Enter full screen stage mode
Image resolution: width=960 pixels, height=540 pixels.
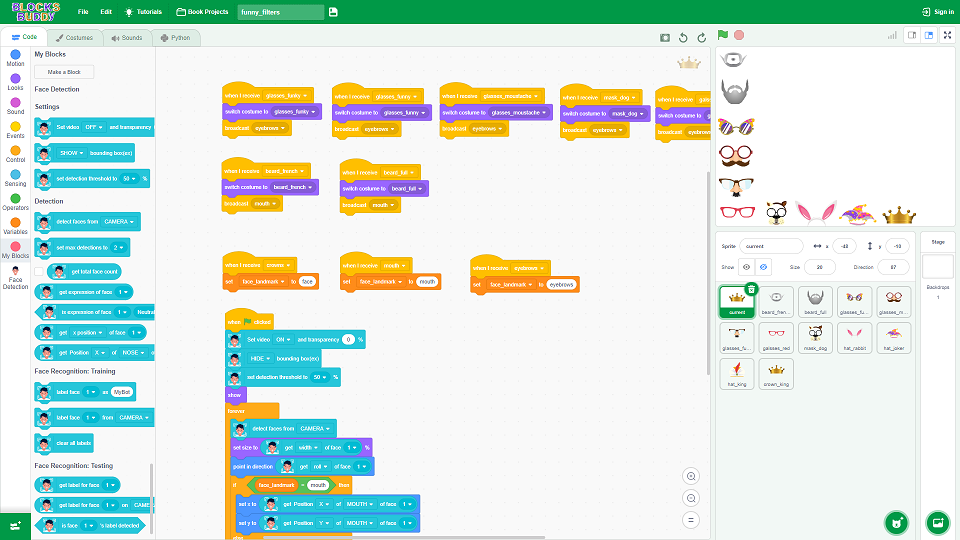click(946, 35)
